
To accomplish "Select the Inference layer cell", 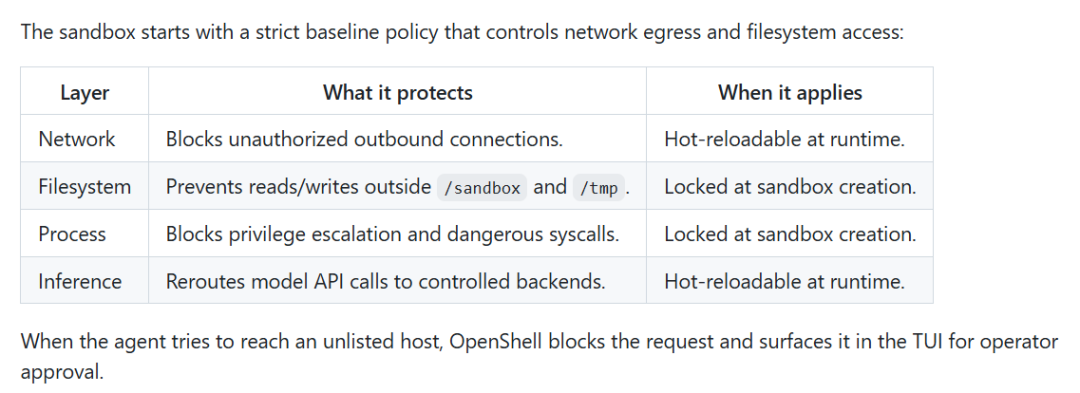I will click(x=84, y=281).
